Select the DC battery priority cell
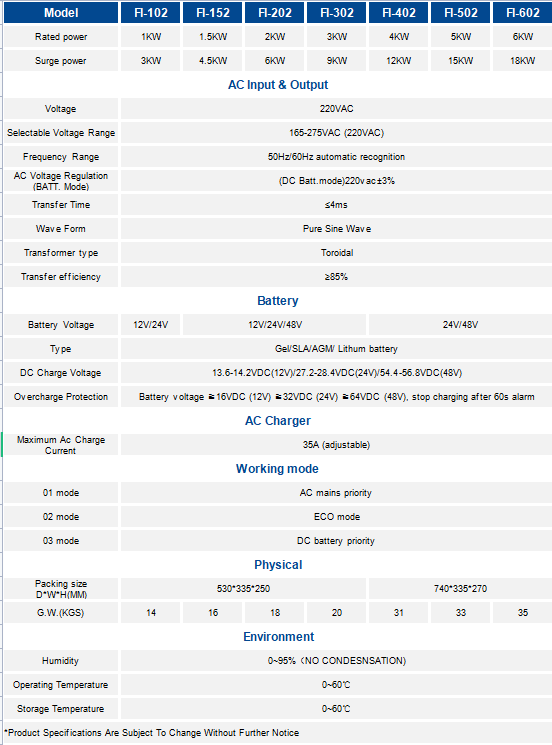Viewport: 552px width, 745px height. pyautogui.click(x=336, y=541)
